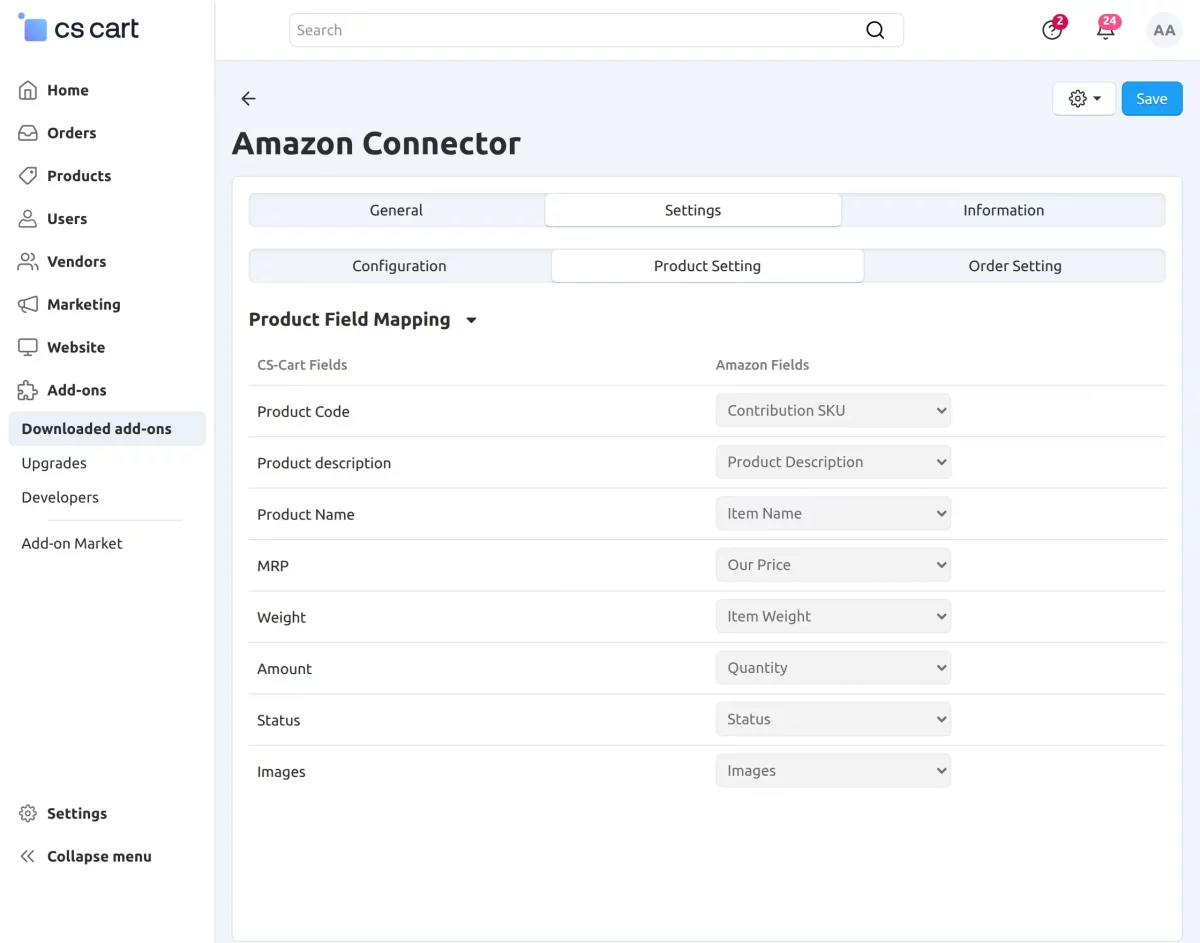
Task: Select Downloaded add-ons in the sidebar
Action: tap(107, 429)
